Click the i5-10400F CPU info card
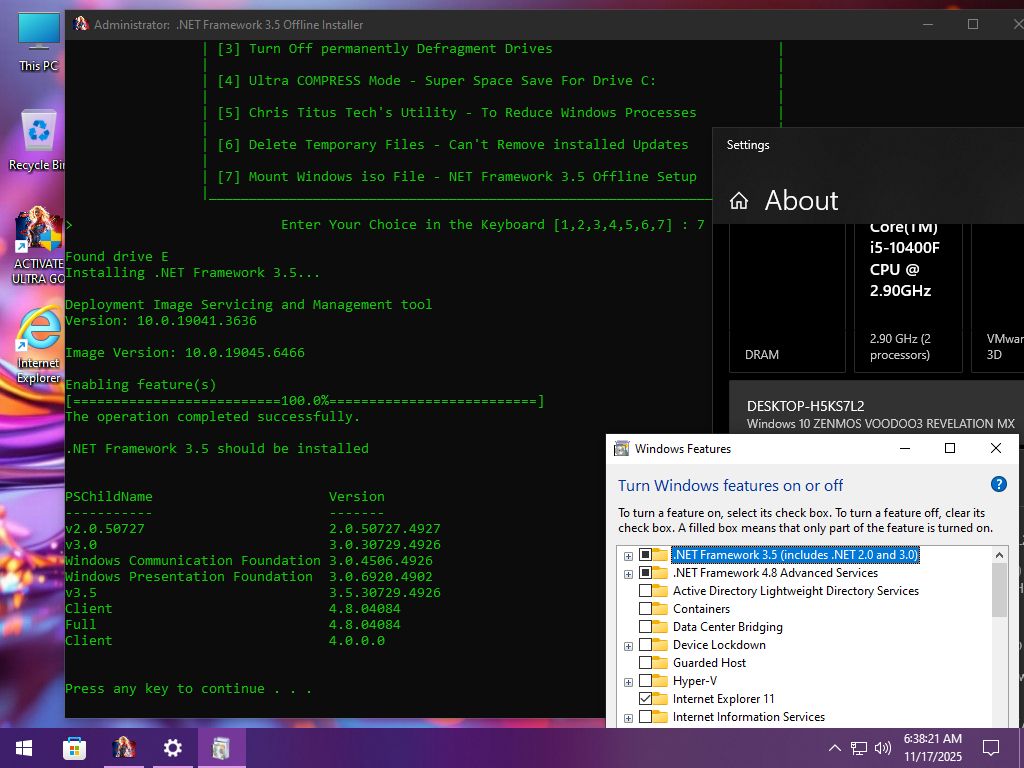 tap(908, 298)
